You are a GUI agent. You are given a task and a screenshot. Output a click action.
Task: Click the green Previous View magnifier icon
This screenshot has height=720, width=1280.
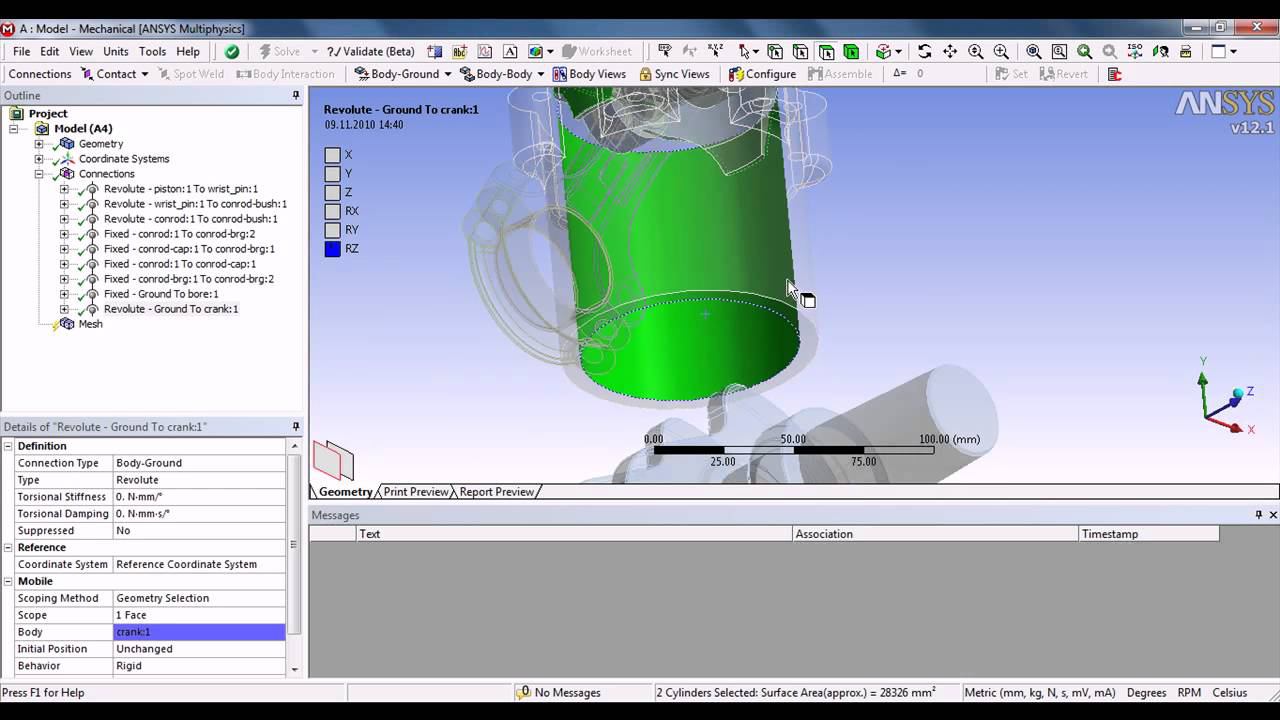coord(1084,51)
